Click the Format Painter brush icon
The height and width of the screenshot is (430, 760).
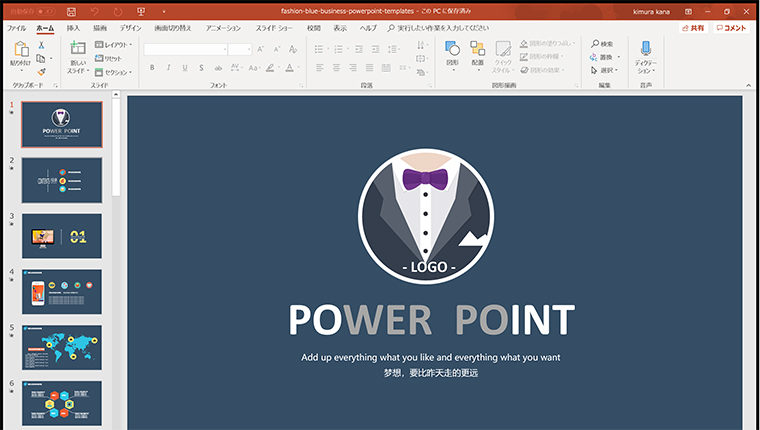(41, 71)
